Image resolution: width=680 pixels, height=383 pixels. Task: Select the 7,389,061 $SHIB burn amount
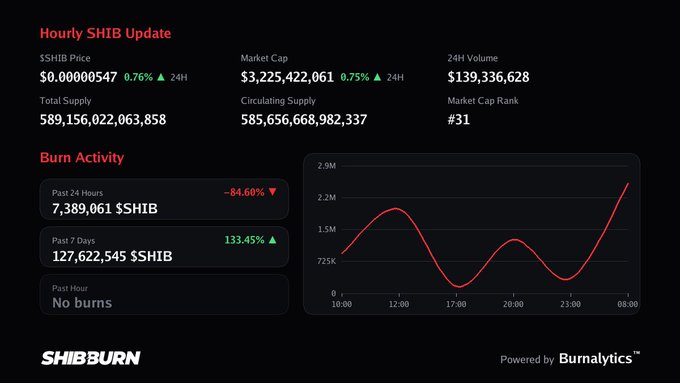(105, 209)
